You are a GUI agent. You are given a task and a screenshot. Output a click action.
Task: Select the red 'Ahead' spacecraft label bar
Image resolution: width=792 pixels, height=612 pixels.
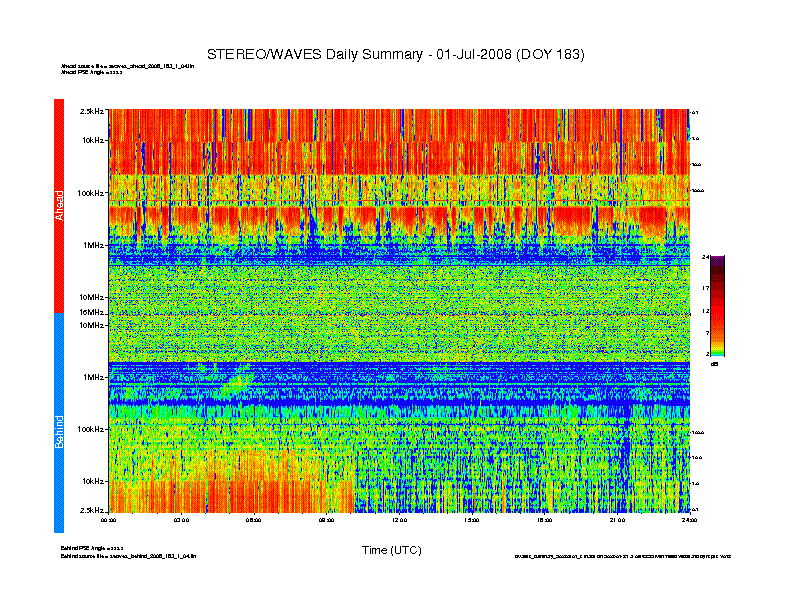[x=59, y=206]
